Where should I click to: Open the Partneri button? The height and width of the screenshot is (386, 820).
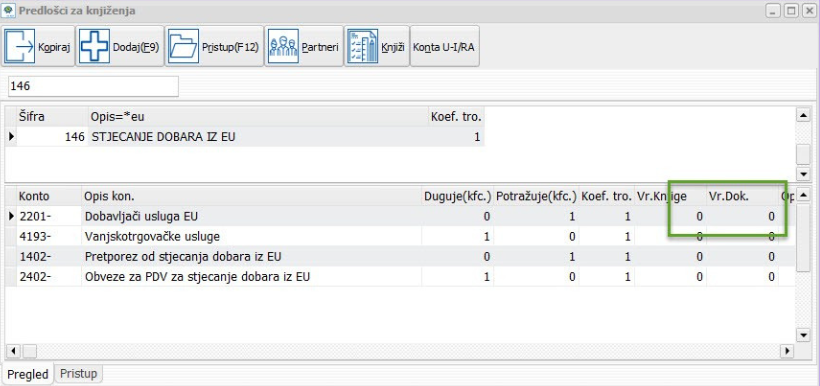304,47
